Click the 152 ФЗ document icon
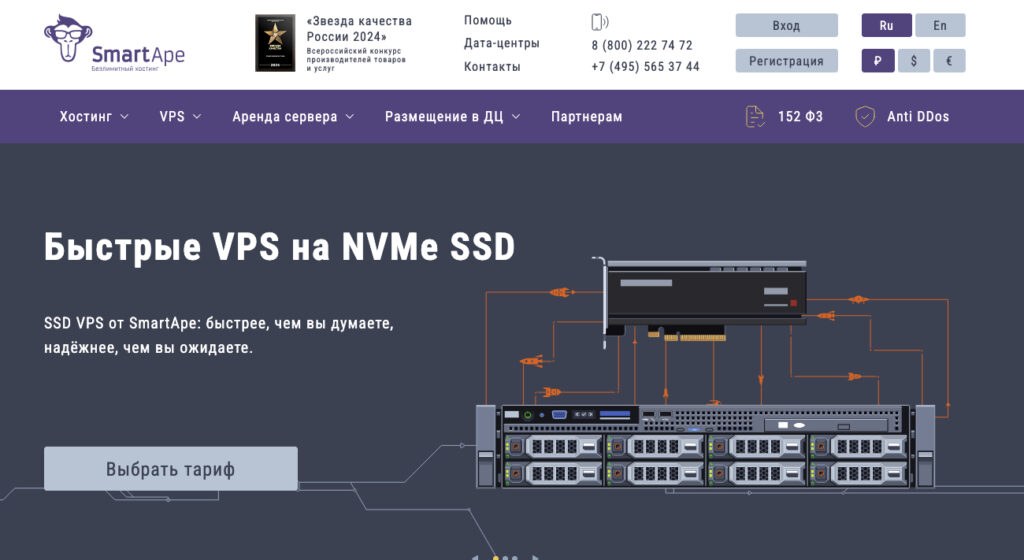1024x560 pixels. [x=754, y=116]
